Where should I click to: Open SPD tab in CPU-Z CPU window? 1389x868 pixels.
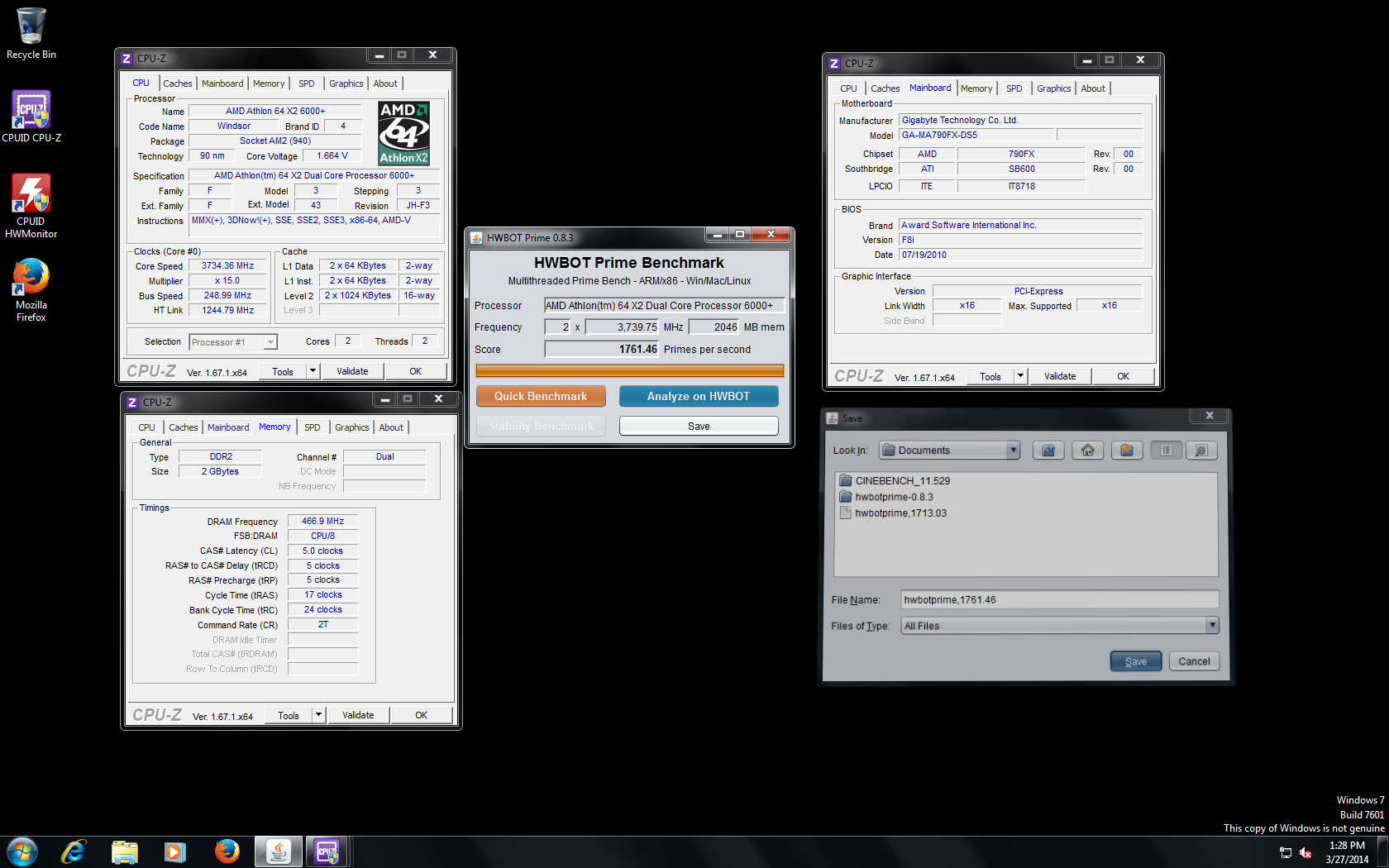(x=306, y=83)
